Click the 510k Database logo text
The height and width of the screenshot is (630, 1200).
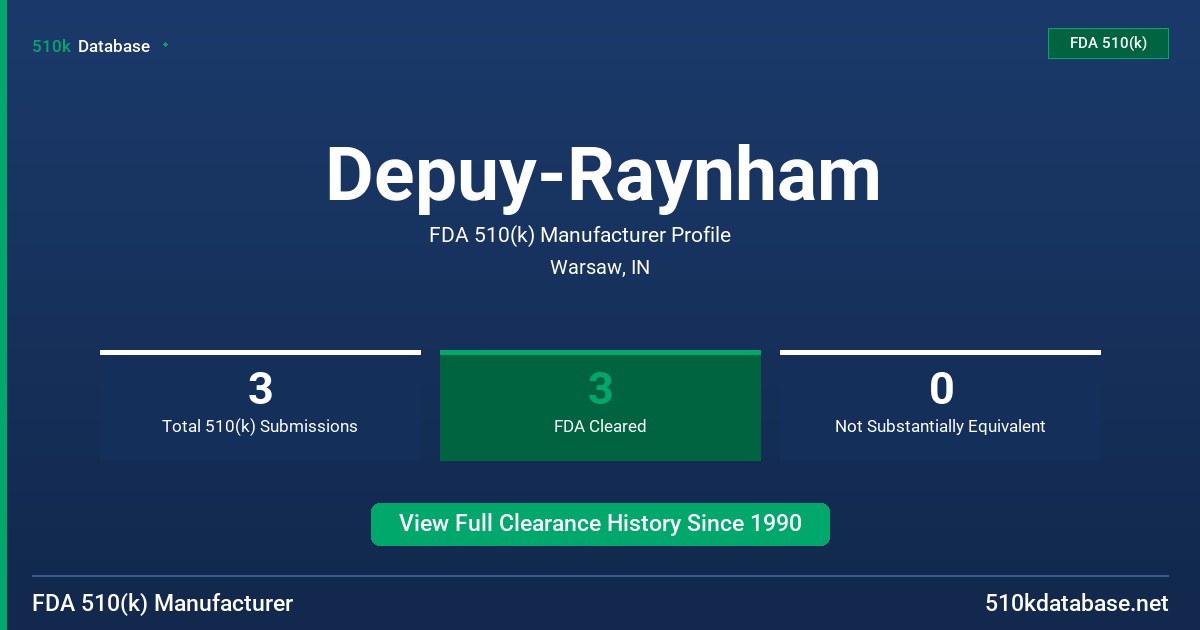(91, 46)
